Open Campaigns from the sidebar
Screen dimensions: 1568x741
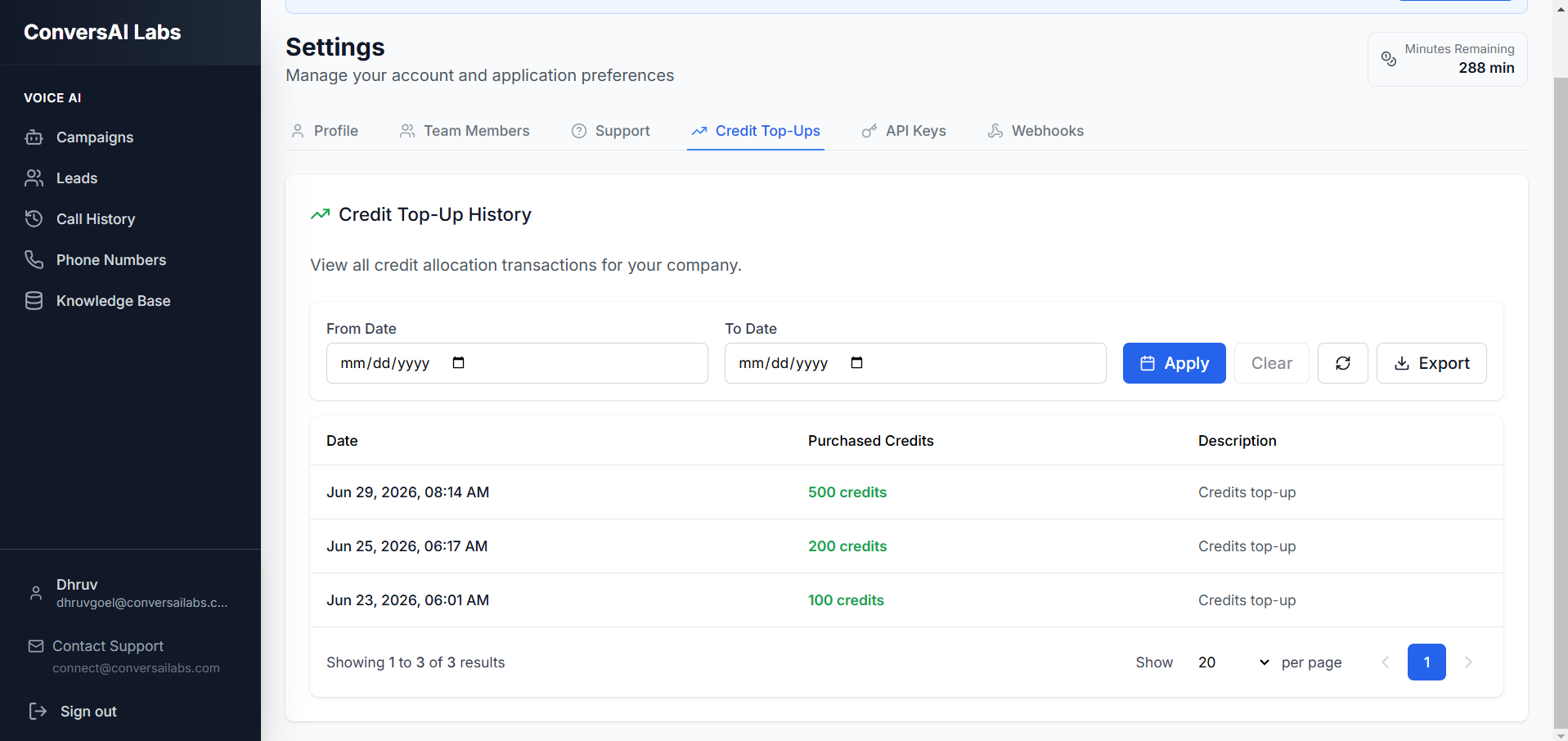pyautogui.click(x=94, y=137)
